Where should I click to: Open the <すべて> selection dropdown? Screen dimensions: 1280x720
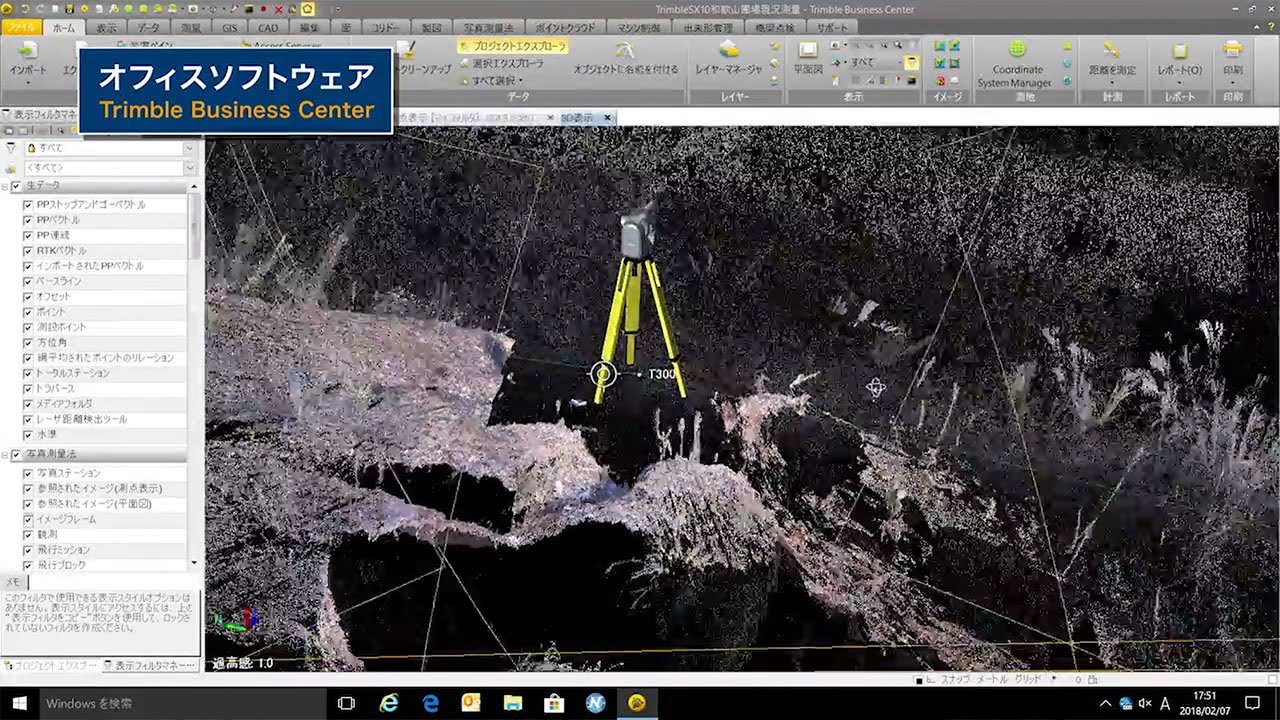pos(189,169)
